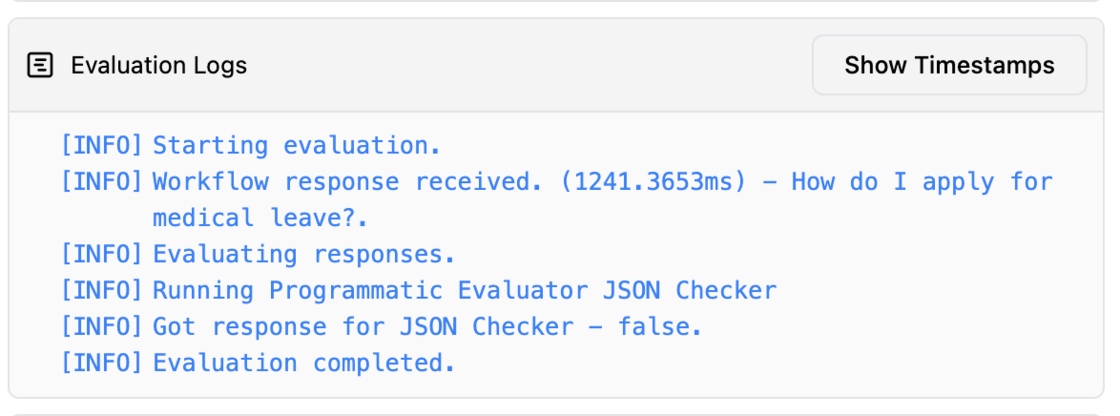This screenshot has height=416, width=1120.
Task: Toggle the Show Timestamps button
Action: 949,65
